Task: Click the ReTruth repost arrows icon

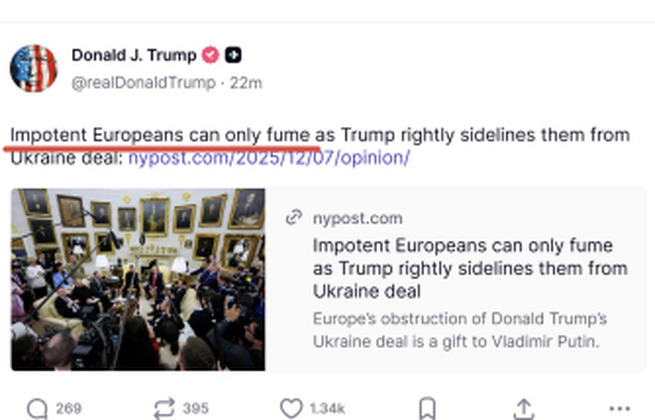Action: [x=163, y=408]
